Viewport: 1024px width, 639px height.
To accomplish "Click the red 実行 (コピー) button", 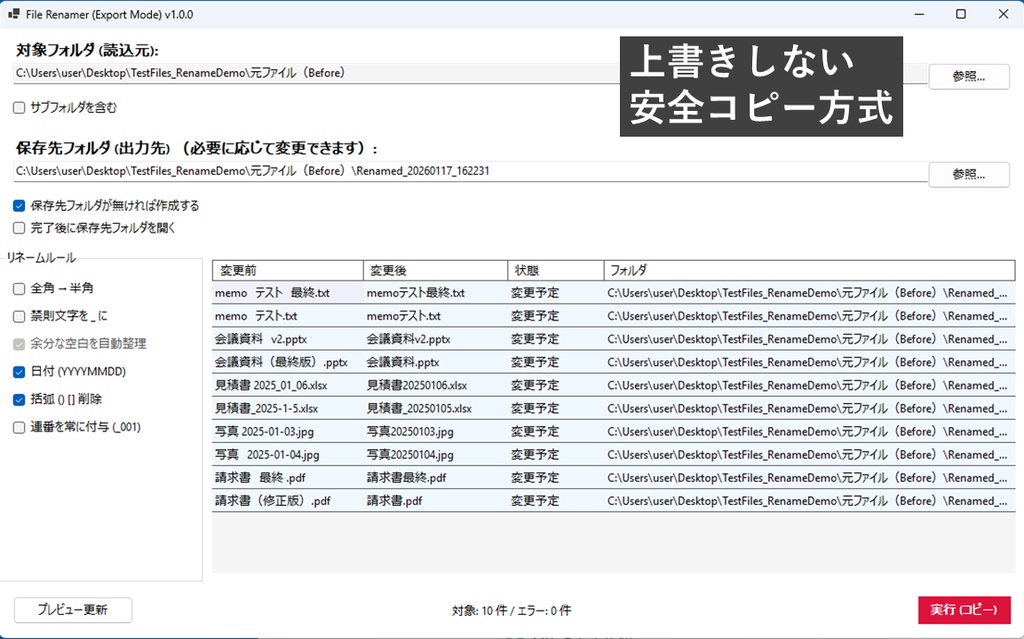I will click(962, 610).
